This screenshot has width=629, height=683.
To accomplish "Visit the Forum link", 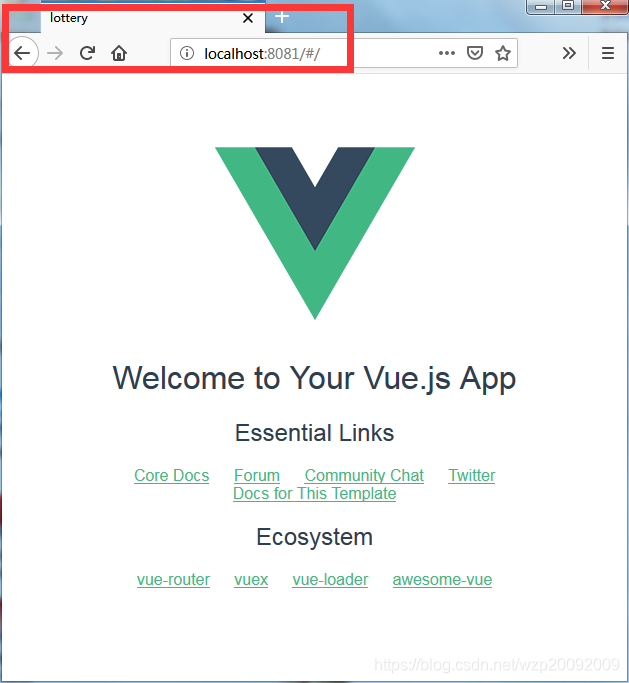I will pyautogui.click(x=257, y=475).
